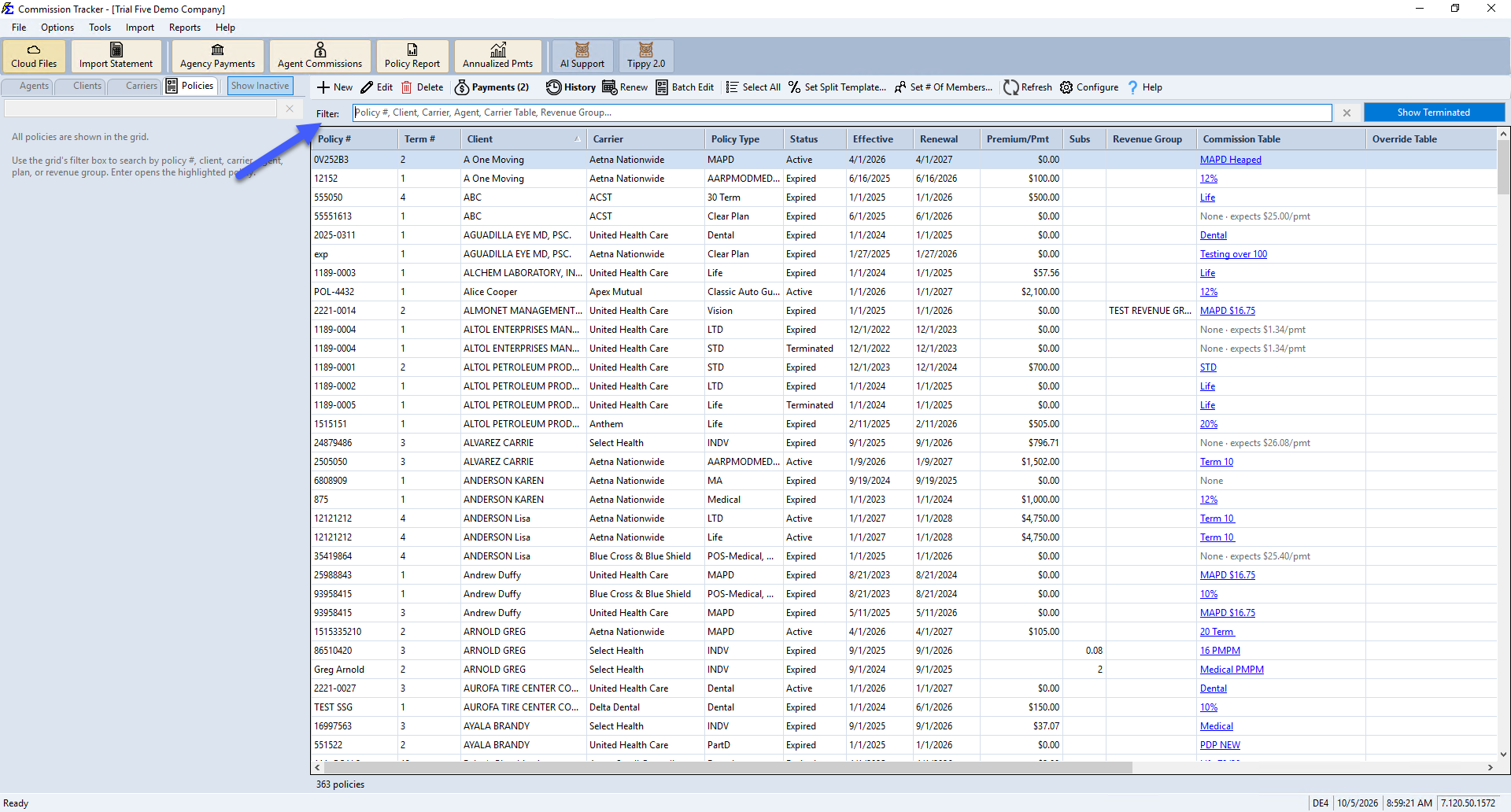This screenshot has height=812, width=1511.
Task: Clear the grid filter with X
Action: click(x=1347, y=113)
